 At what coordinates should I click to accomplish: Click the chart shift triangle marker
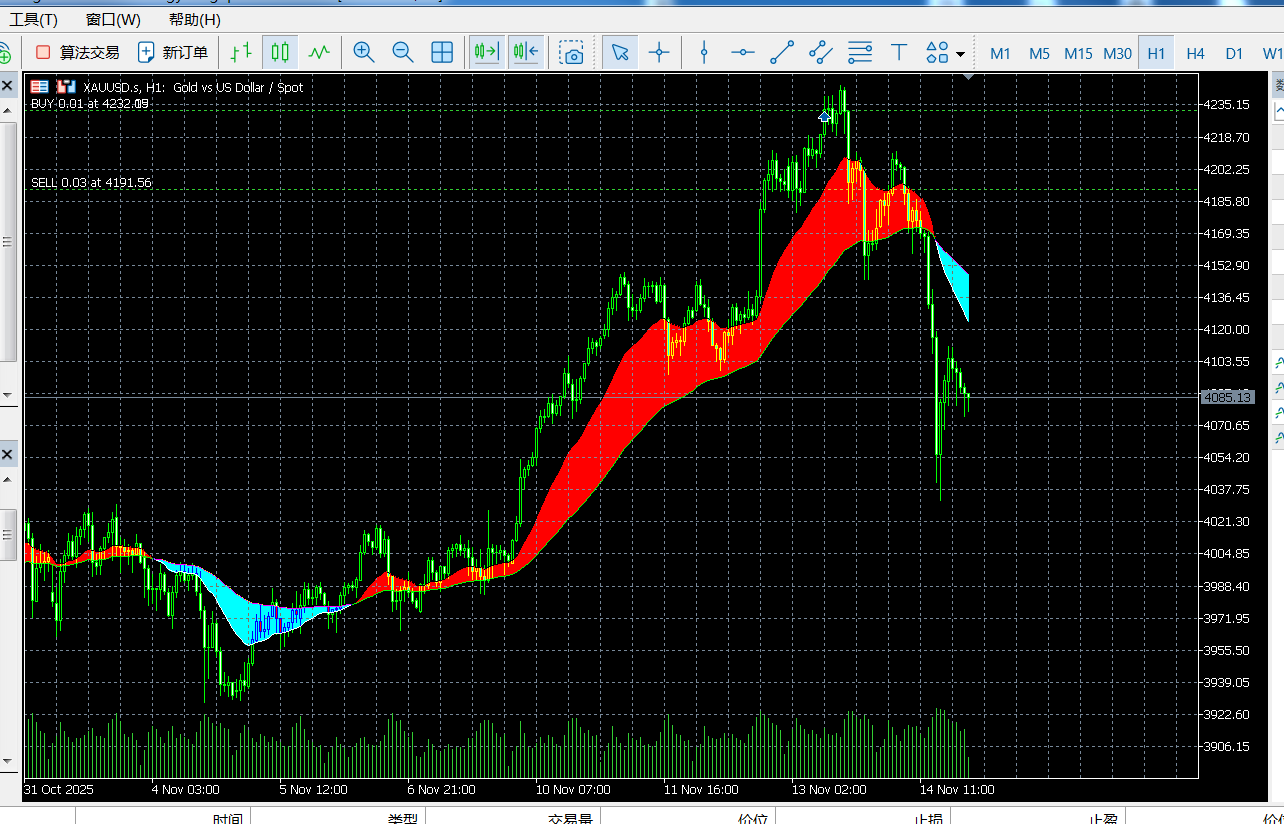coord(968,77)
